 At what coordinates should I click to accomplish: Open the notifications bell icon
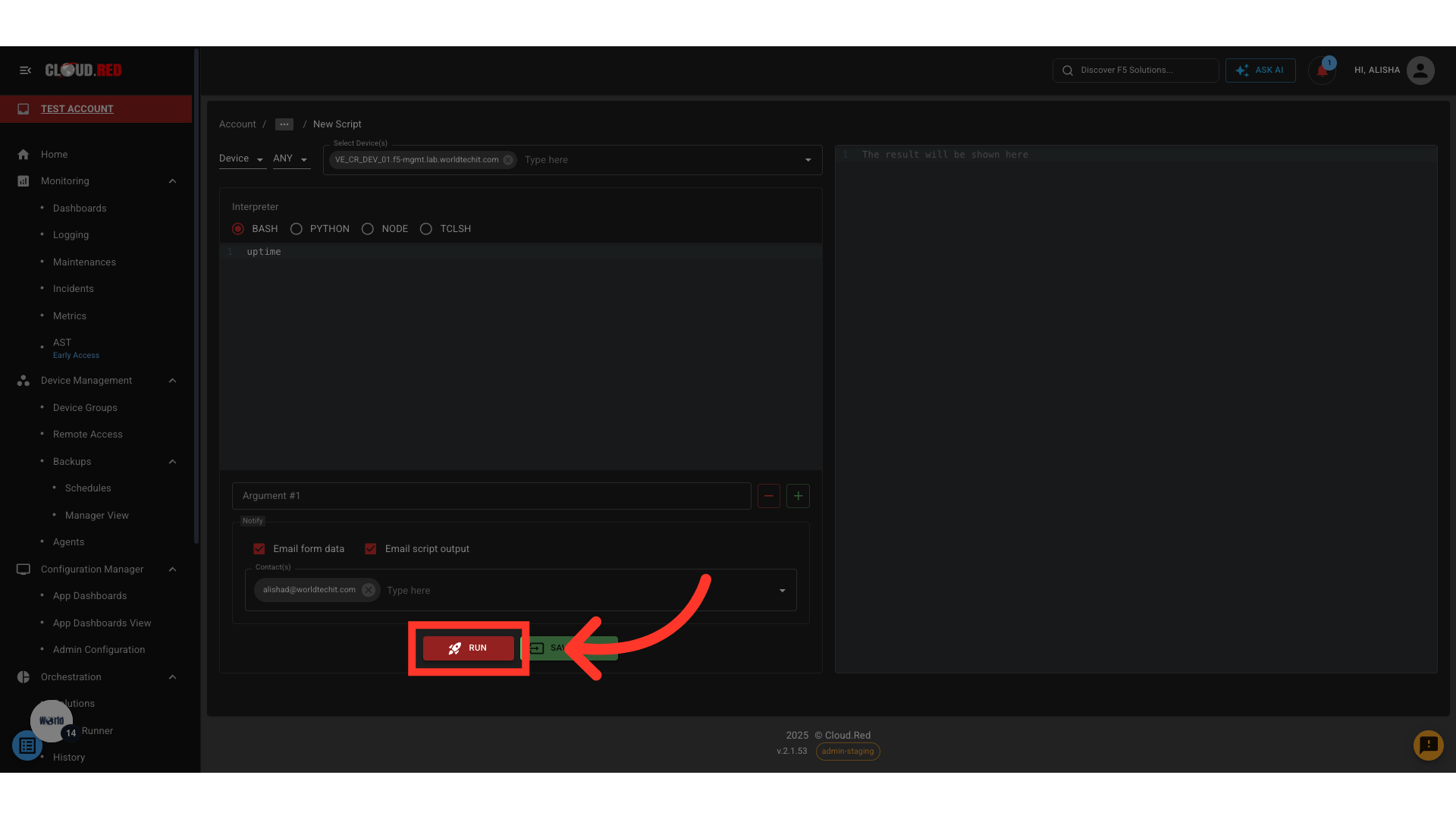(x=1322, y=71)
